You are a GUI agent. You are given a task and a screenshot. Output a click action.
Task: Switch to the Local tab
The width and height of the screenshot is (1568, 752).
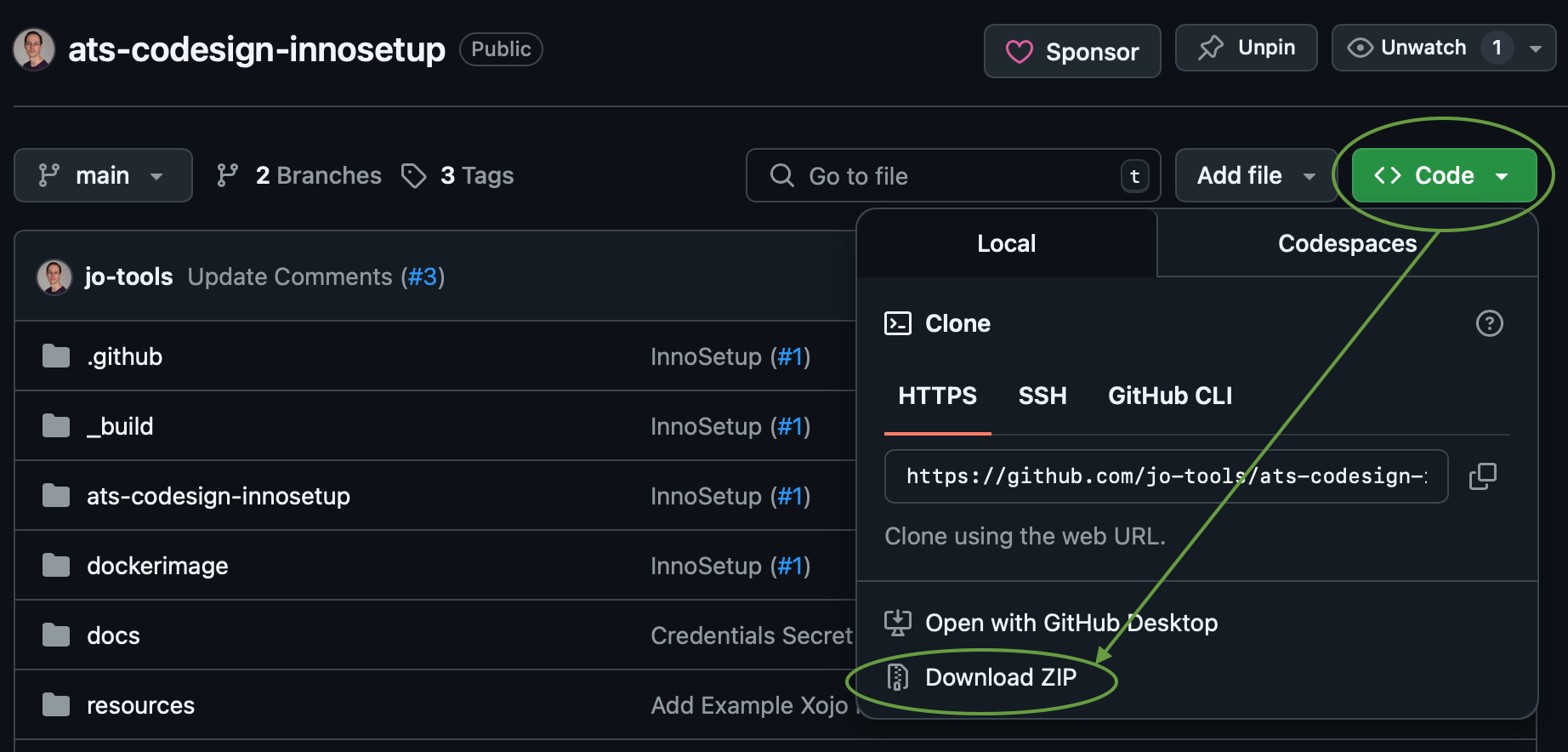click(1007, 243)
